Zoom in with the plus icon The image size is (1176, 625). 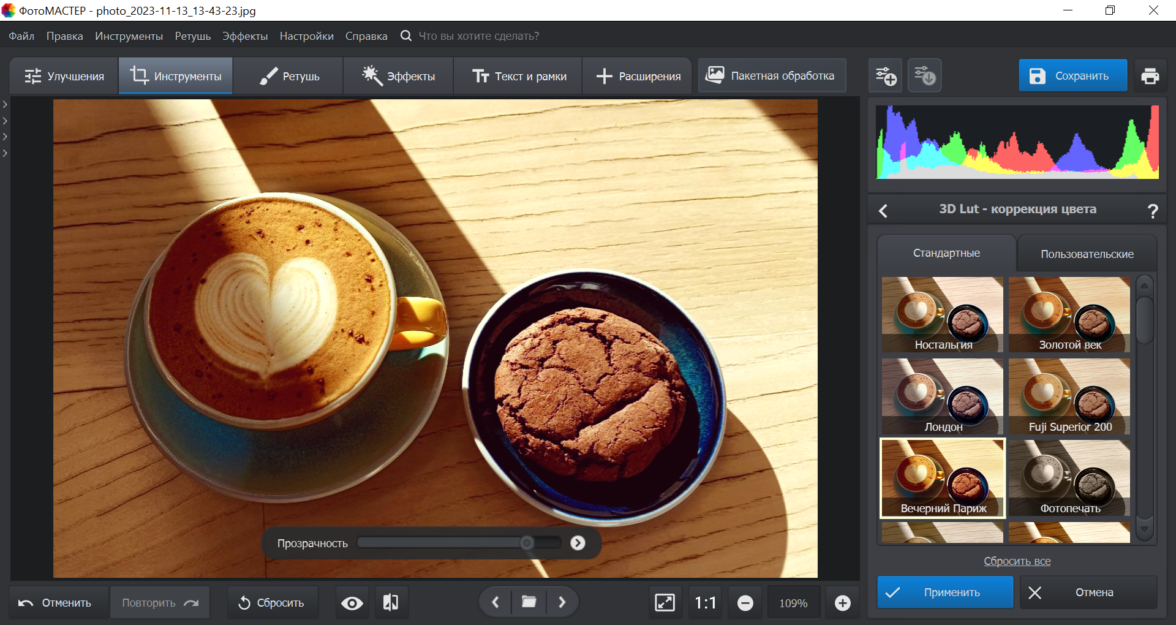pos(842,603)
